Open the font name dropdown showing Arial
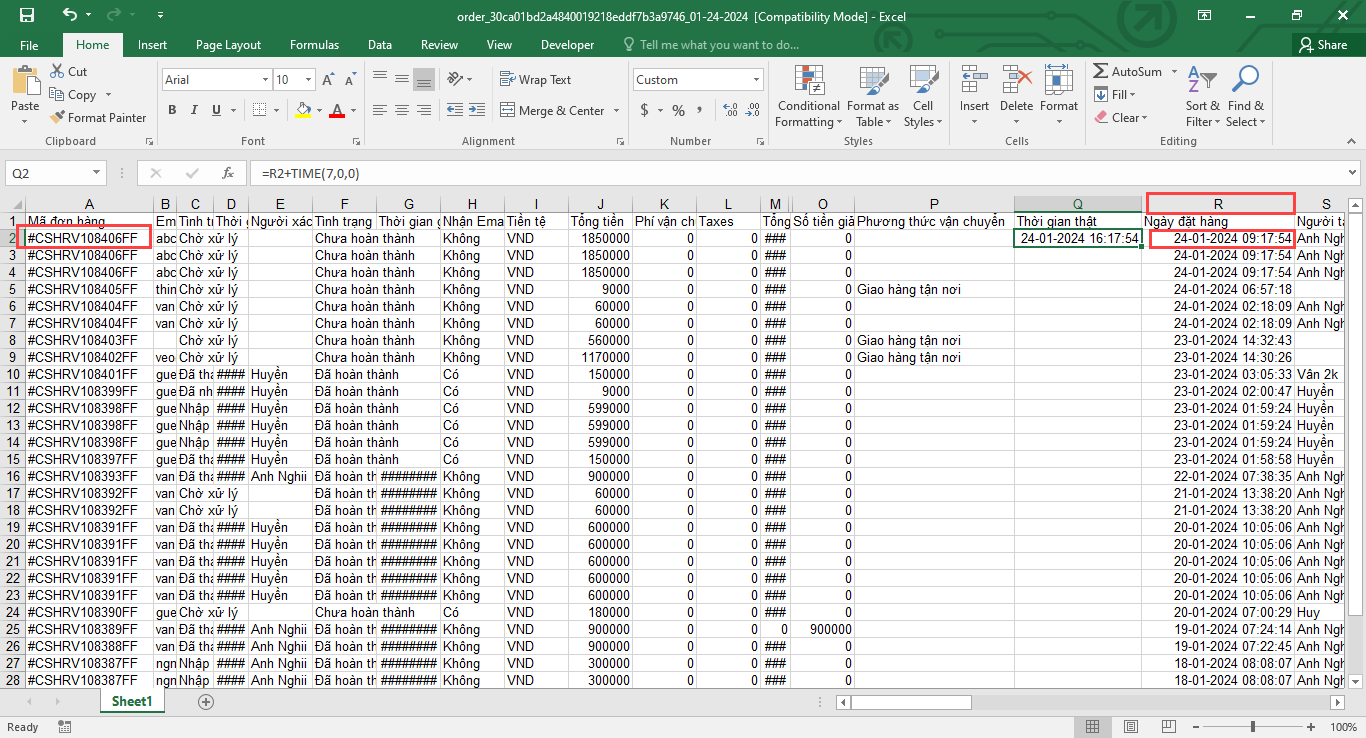Screen dimensions: 1366x738 tap(265, 80)
